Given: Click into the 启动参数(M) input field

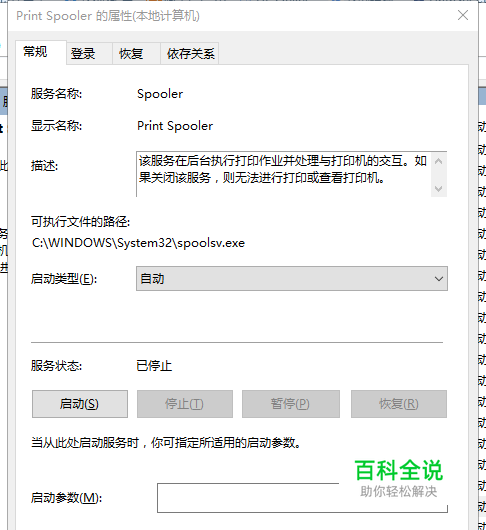Looking at the screenshot, I should tap(302, 498).
